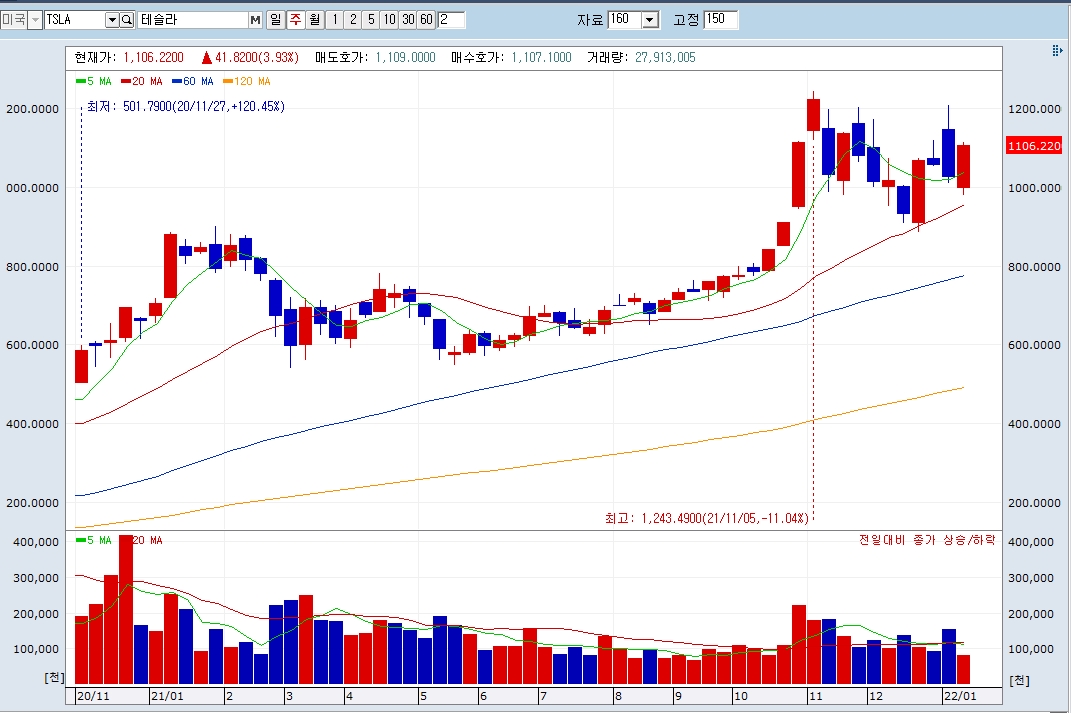The width and height of the screenshot is (1071, 713).
Task: Select the 5 minute interval button
Action: 371,20
